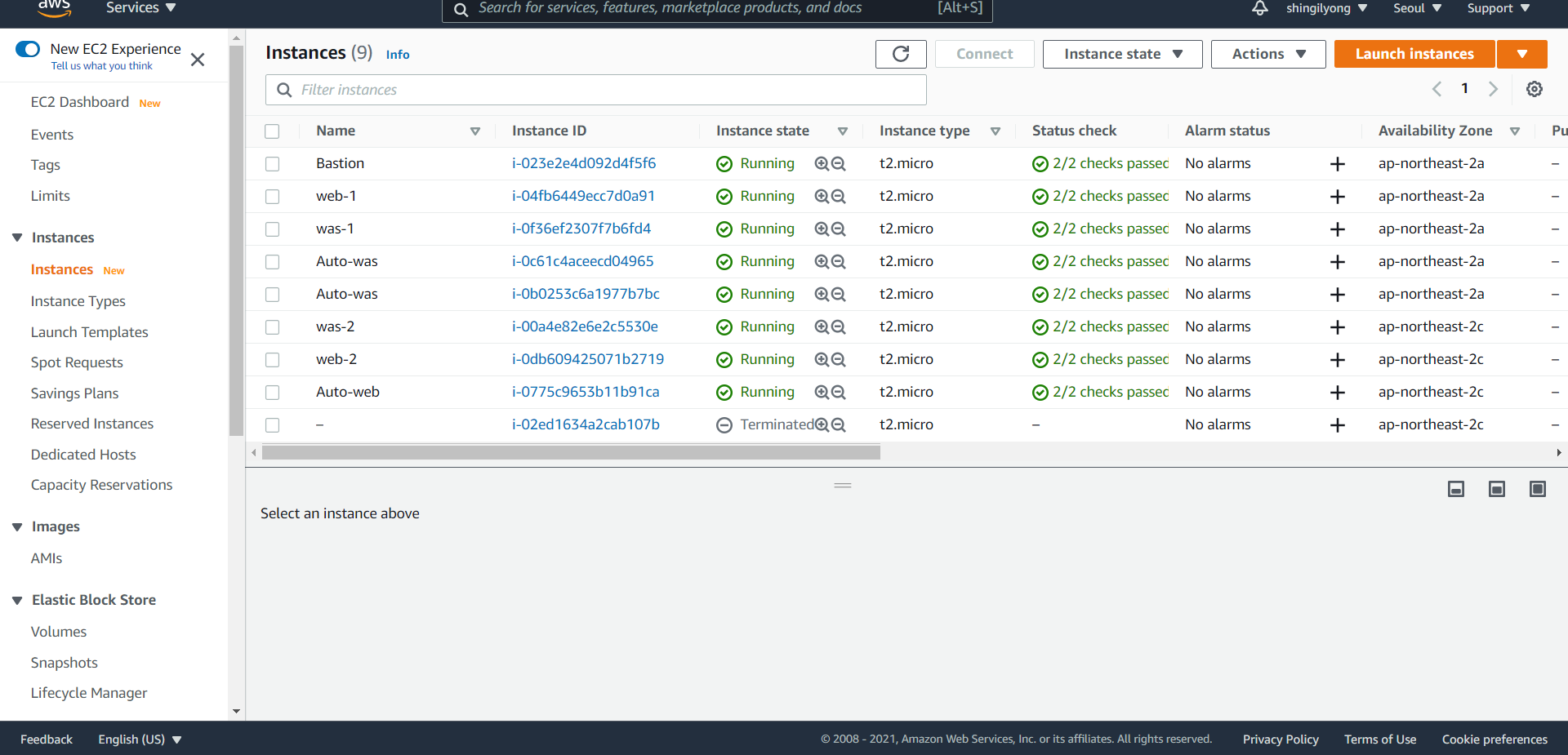Select the web-1 instance checkbox

tap(272, 197)
